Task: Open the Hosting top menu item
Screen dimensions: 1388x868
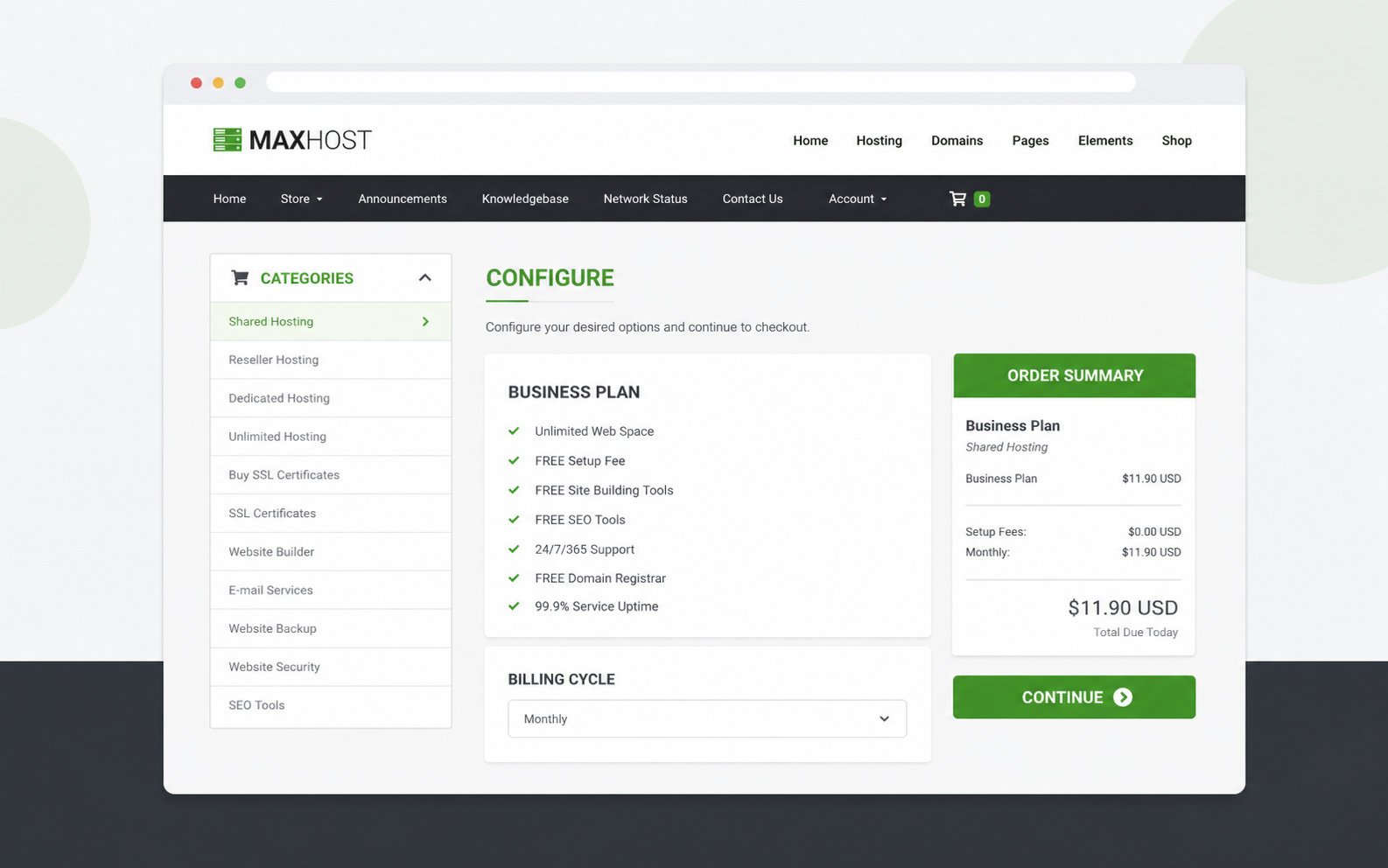Action: (x=879, y=140)
